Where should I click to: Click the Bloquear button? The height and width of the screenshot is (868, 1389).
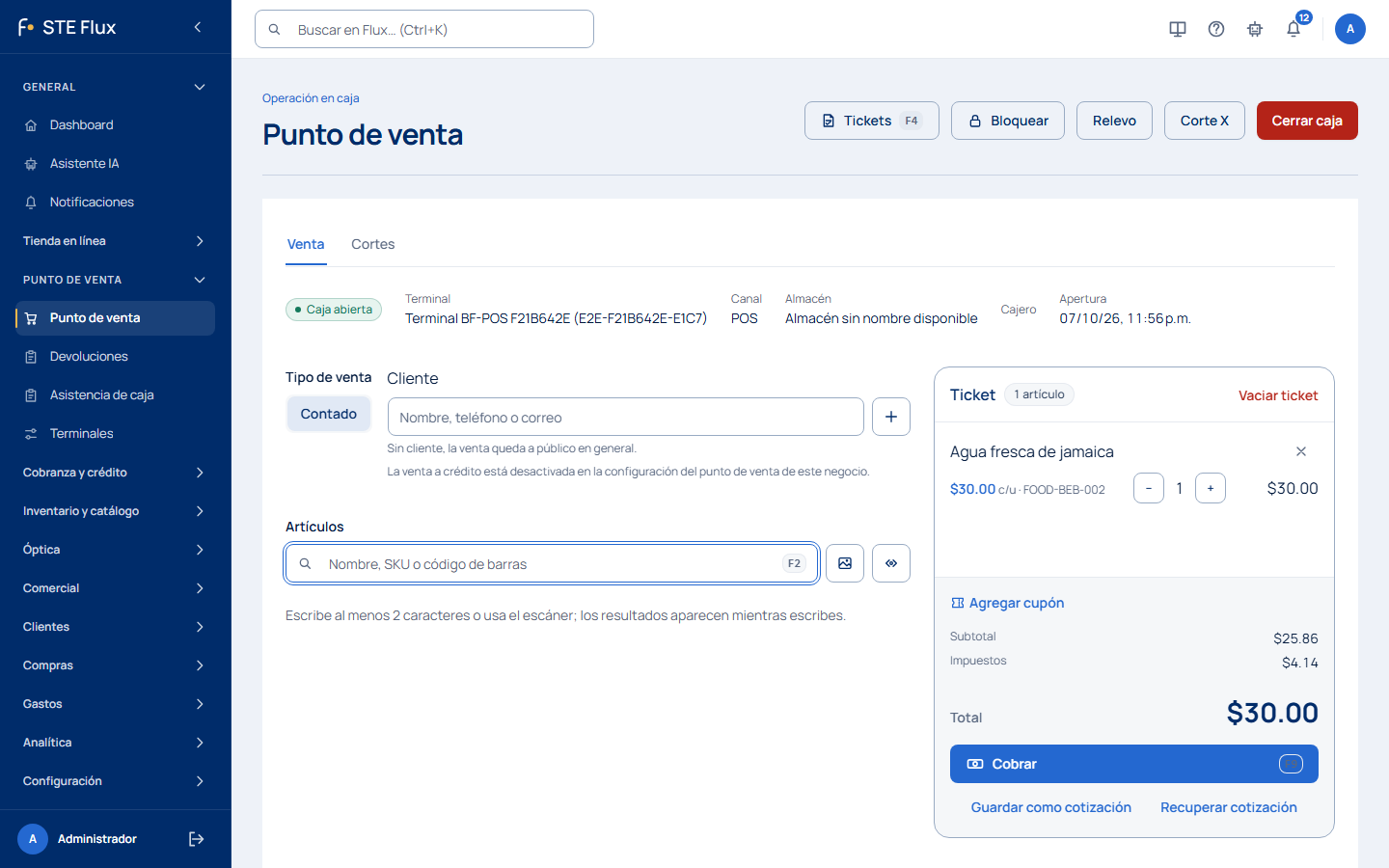(x=1008, y=121)
